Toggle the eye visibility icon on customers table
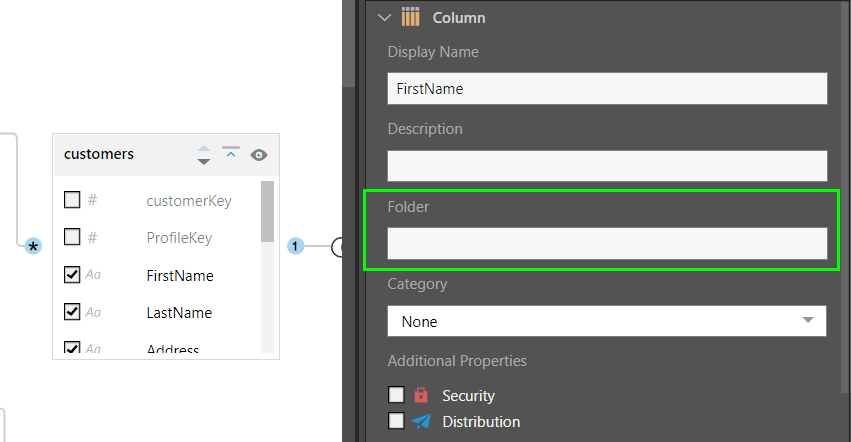The width and height of the screenshot is (851, 442). click(259, 155)
